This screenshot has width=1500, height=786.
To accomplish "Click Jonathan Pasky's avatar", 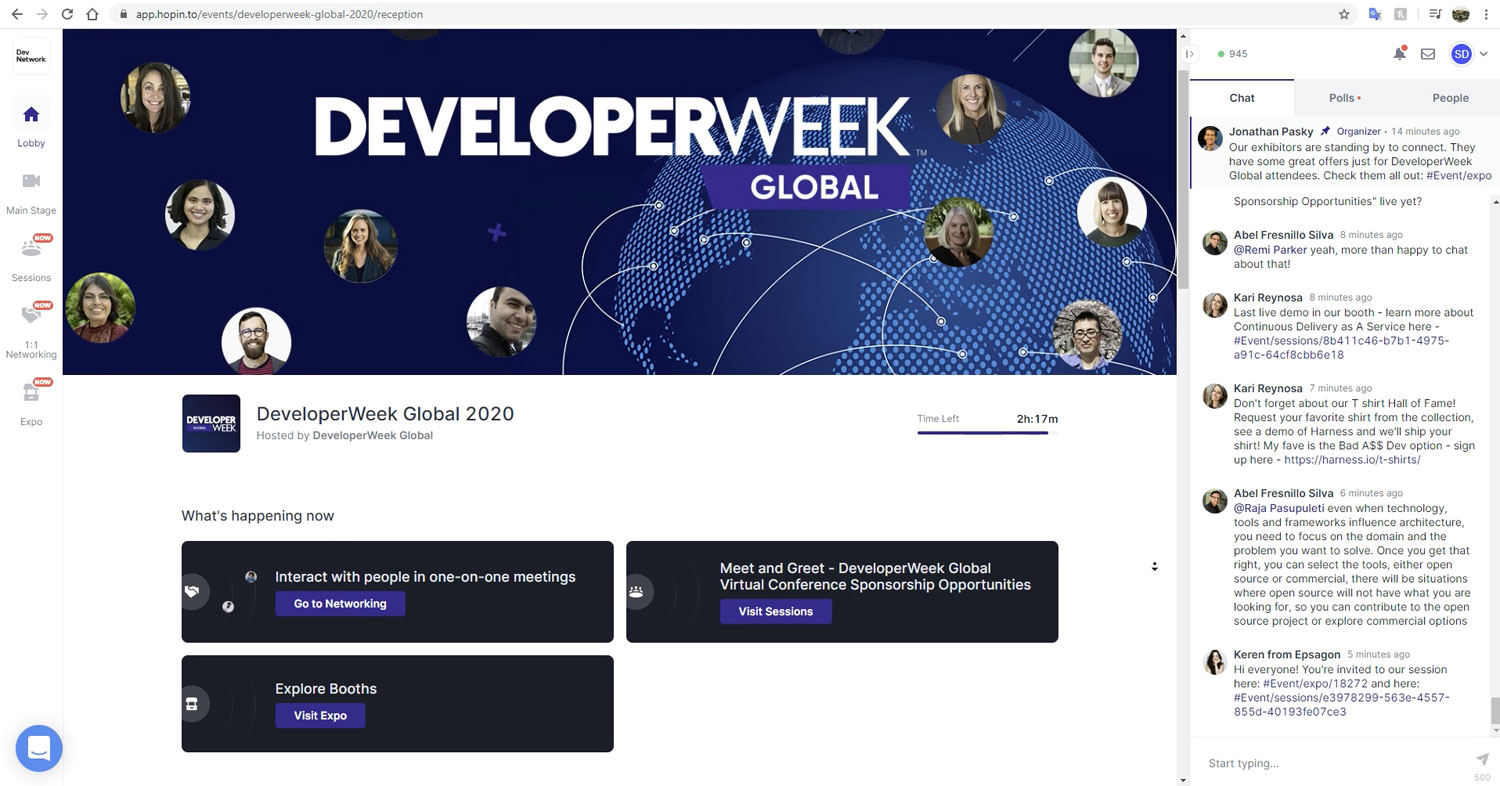I will pos(1210,139).
